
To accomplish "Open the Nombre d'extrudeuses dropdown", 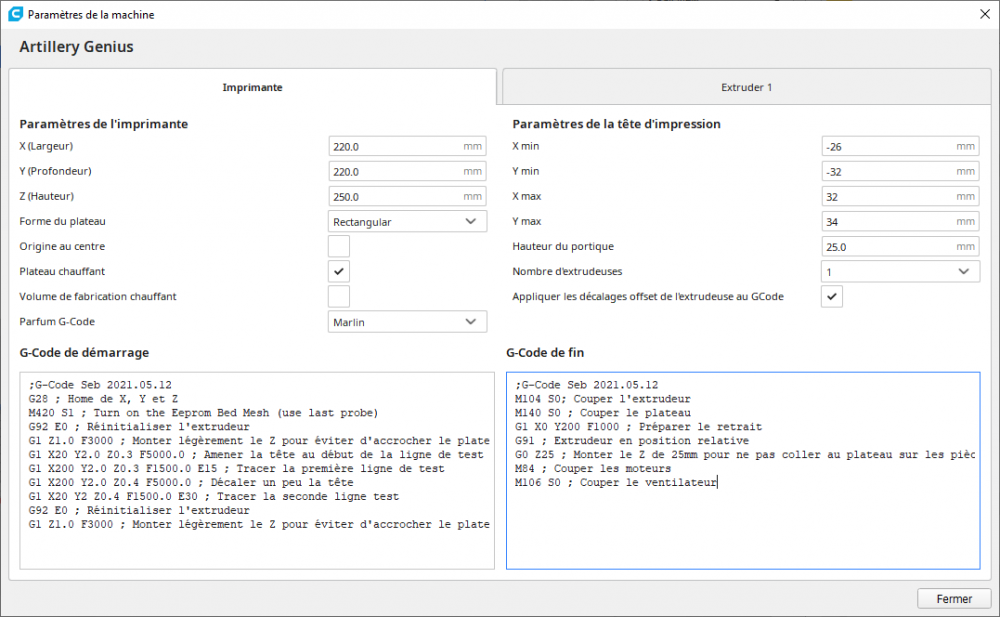I will (x=900, y=271).
